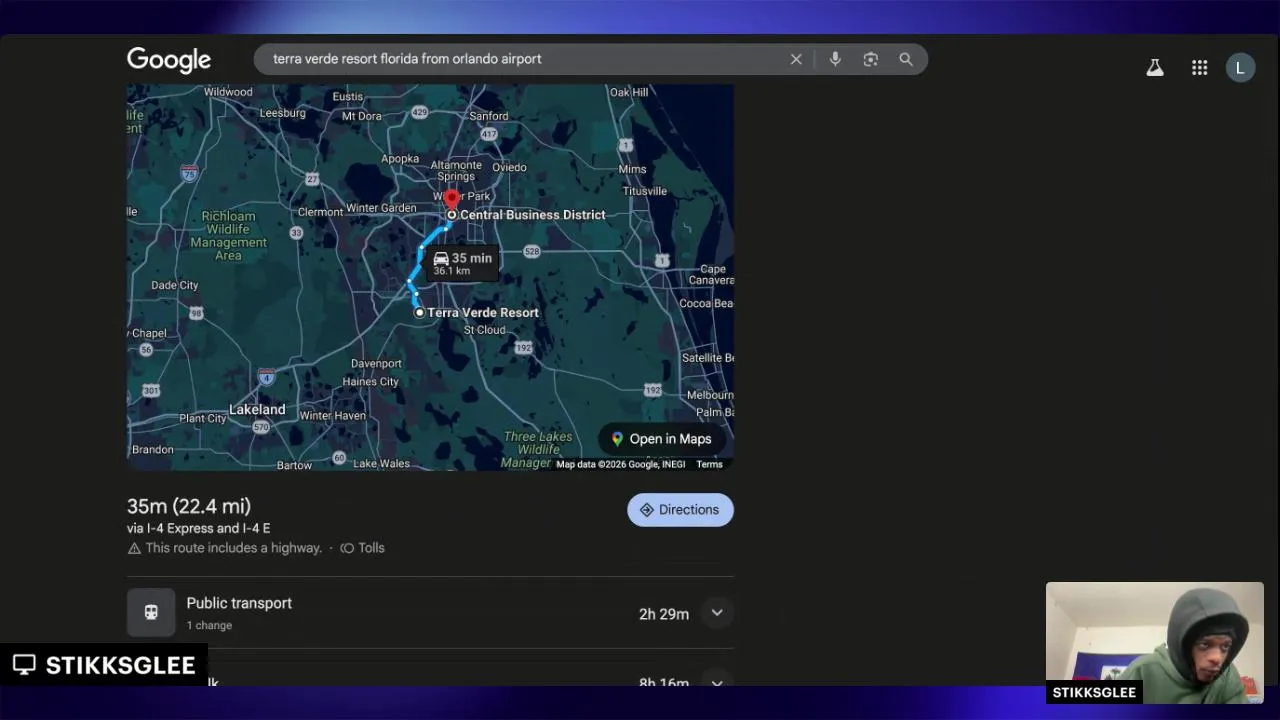Click the Haines City label on the map
Image resolution: width=1280 pixels, height=720 pixels.
click(x=370, y=382)
